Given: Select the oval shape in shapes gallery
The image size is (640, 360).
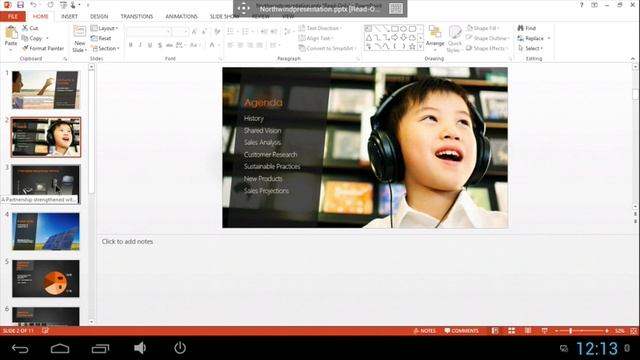Looking at the screenshot, I should point(404,29).
